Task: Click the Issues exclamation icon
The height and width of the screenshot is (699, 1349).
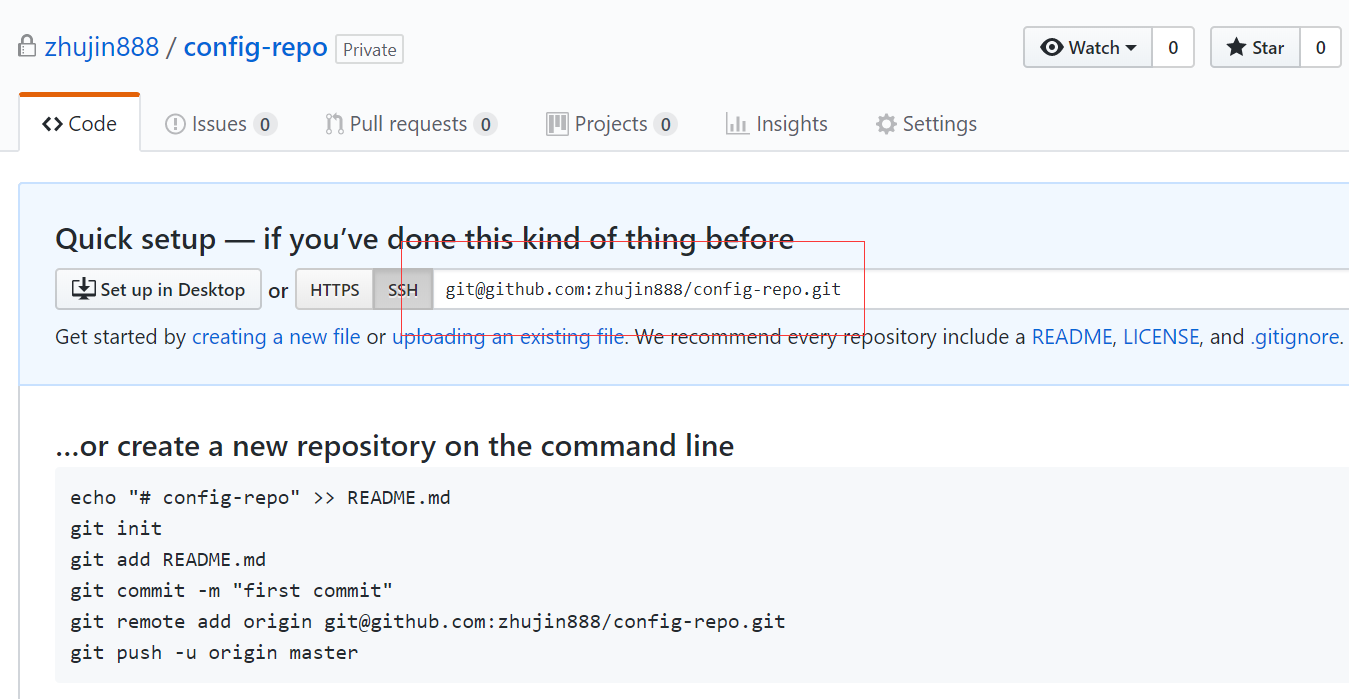Action: click(x=175, y=124)
